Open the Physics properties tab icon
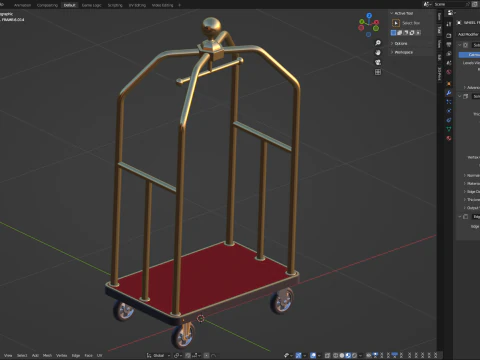The width and height of the screenshot is (480, 360). 449,111
